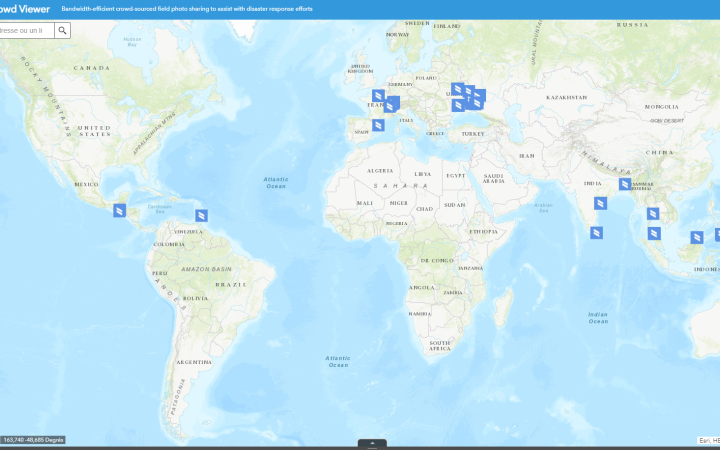Open the photo marker in Central America
Viewport: 720px width, 450px height.
pyautogui.click(x=119, y=211)
